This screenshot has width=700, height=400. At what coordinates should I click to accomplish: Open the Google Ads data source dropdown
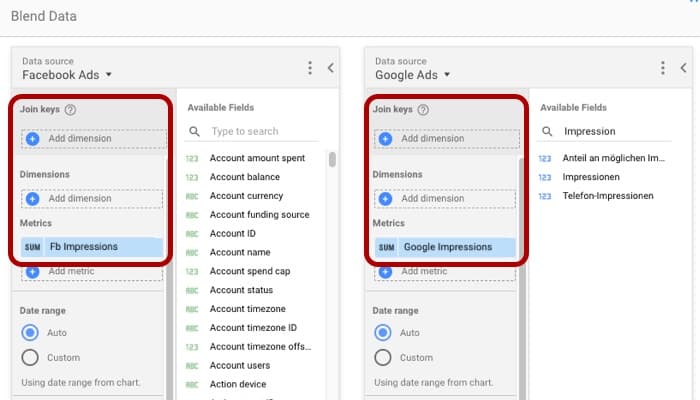coord(446,75)
